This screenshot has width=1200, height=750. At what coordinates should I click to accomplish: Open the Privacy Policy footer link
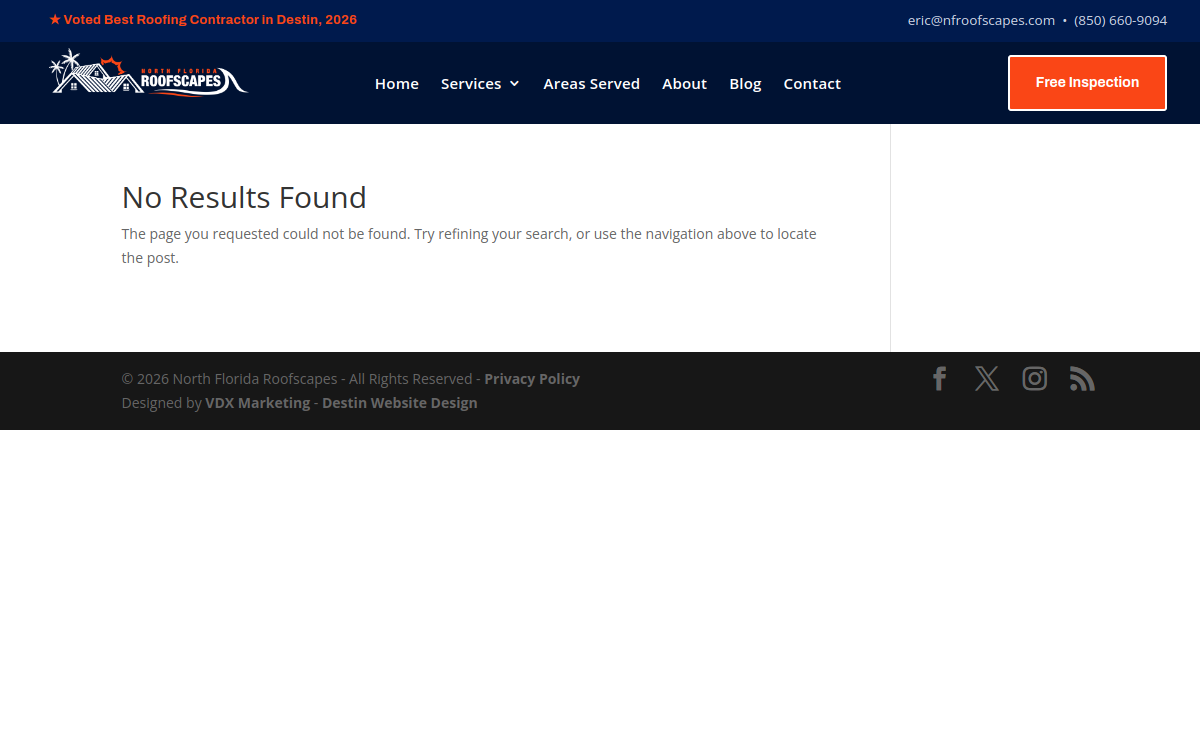click(532, 379)
